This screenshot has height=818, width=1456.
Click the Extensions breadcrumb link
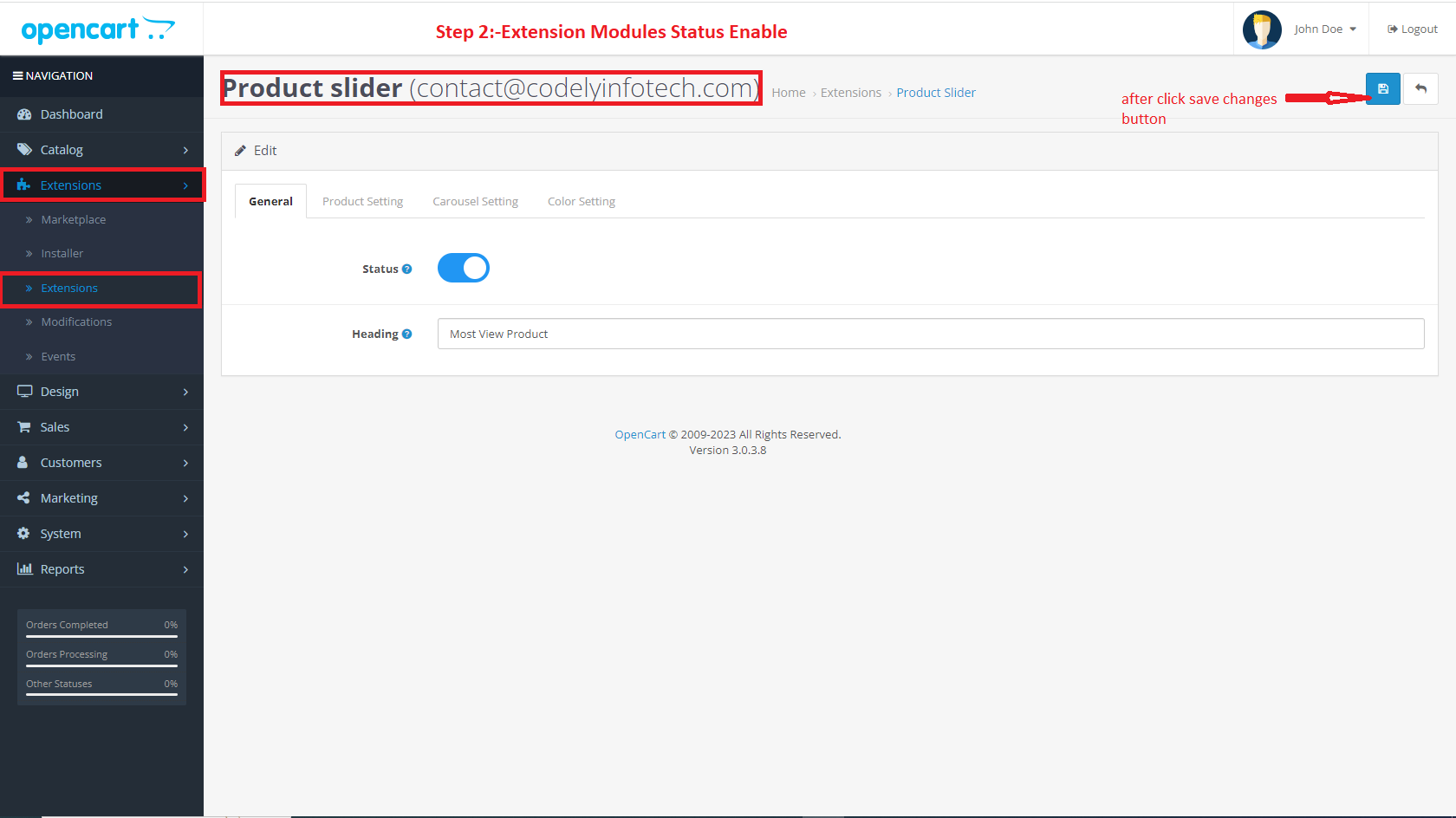coord(850,93)
